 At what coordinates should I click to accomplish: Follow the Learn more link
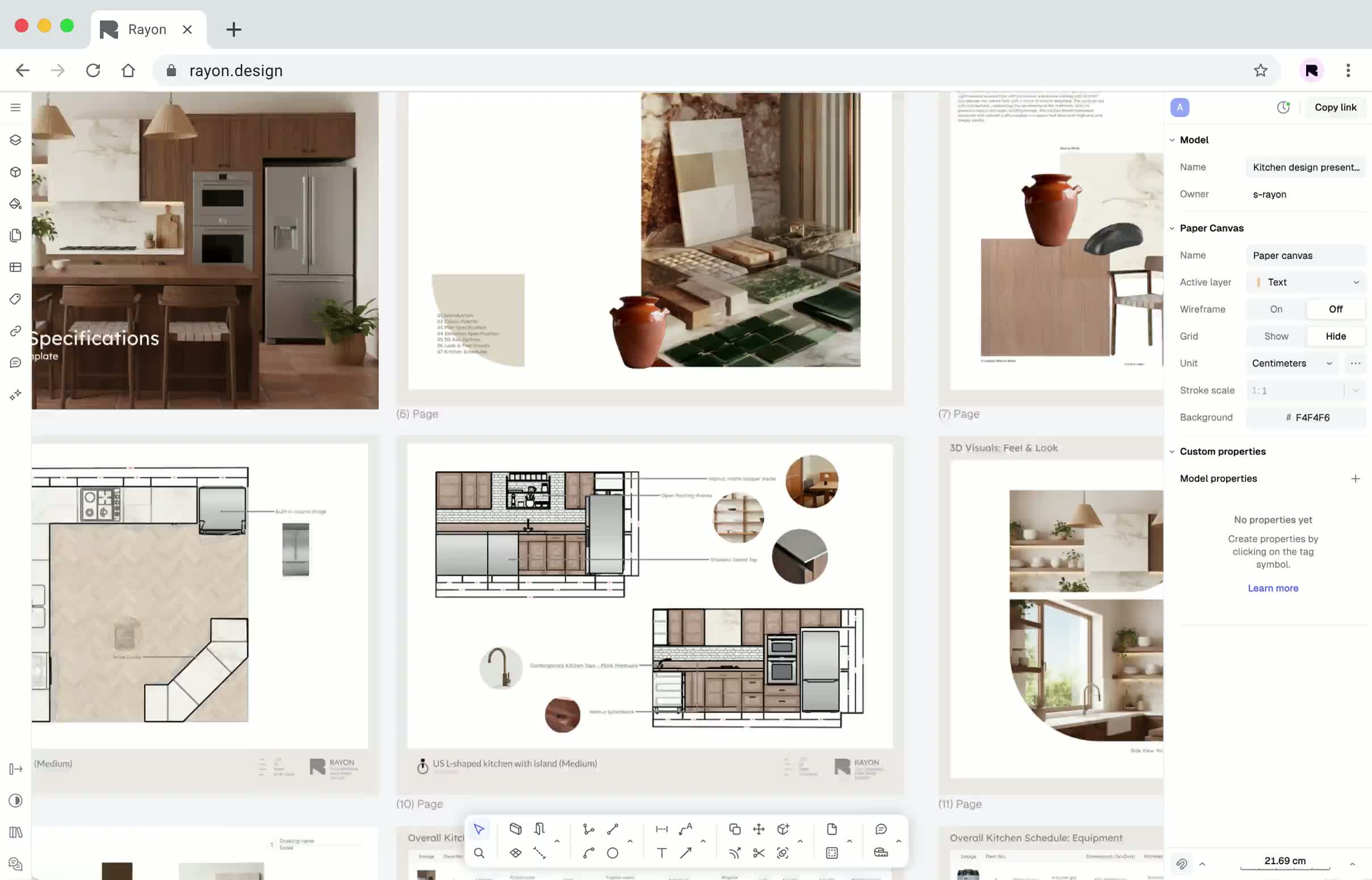[1273, 588]
